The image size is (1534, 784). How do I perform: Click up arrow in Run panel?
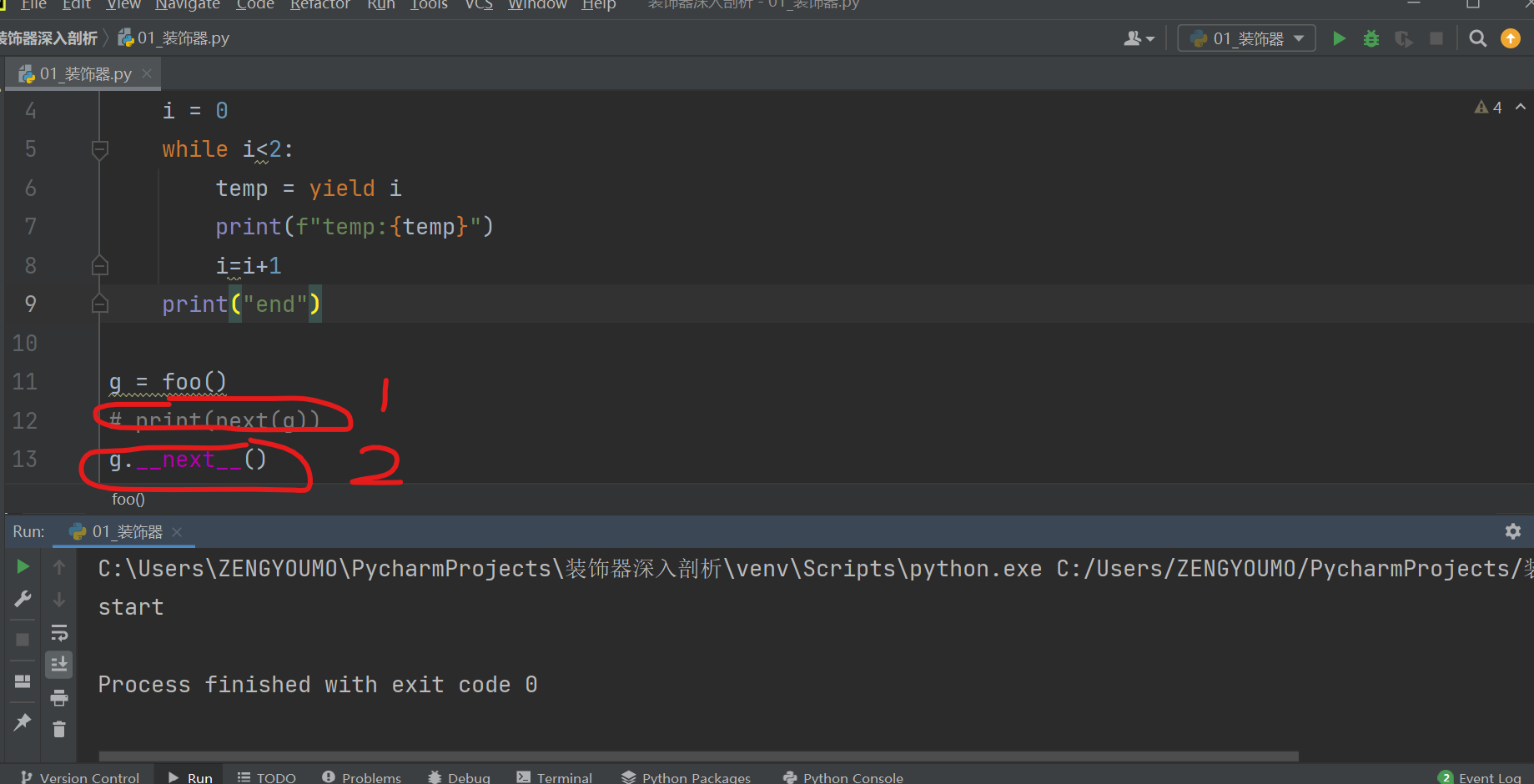point(59,567)
